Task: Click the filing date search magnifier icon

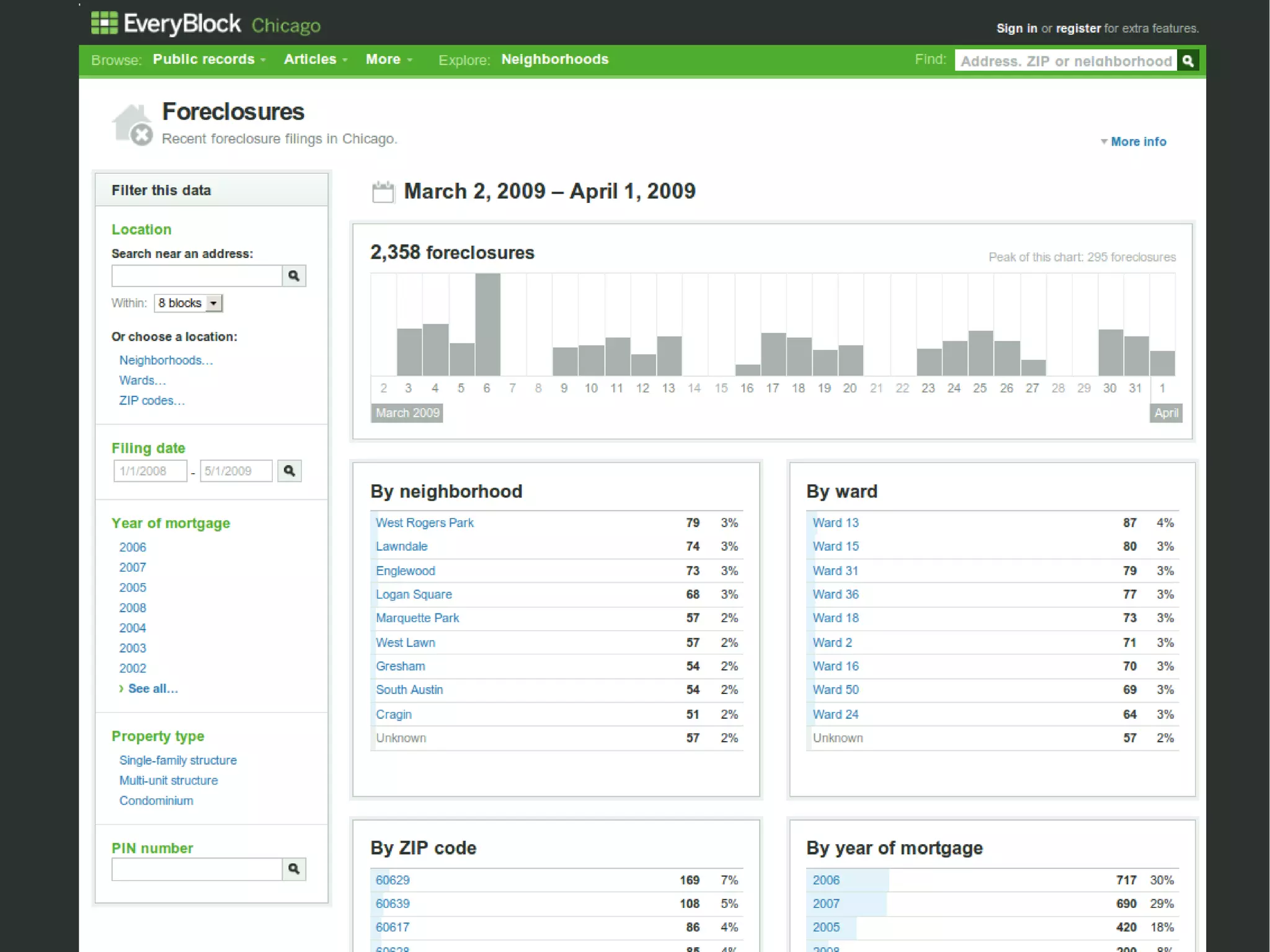Action: [x=289, y=471]
